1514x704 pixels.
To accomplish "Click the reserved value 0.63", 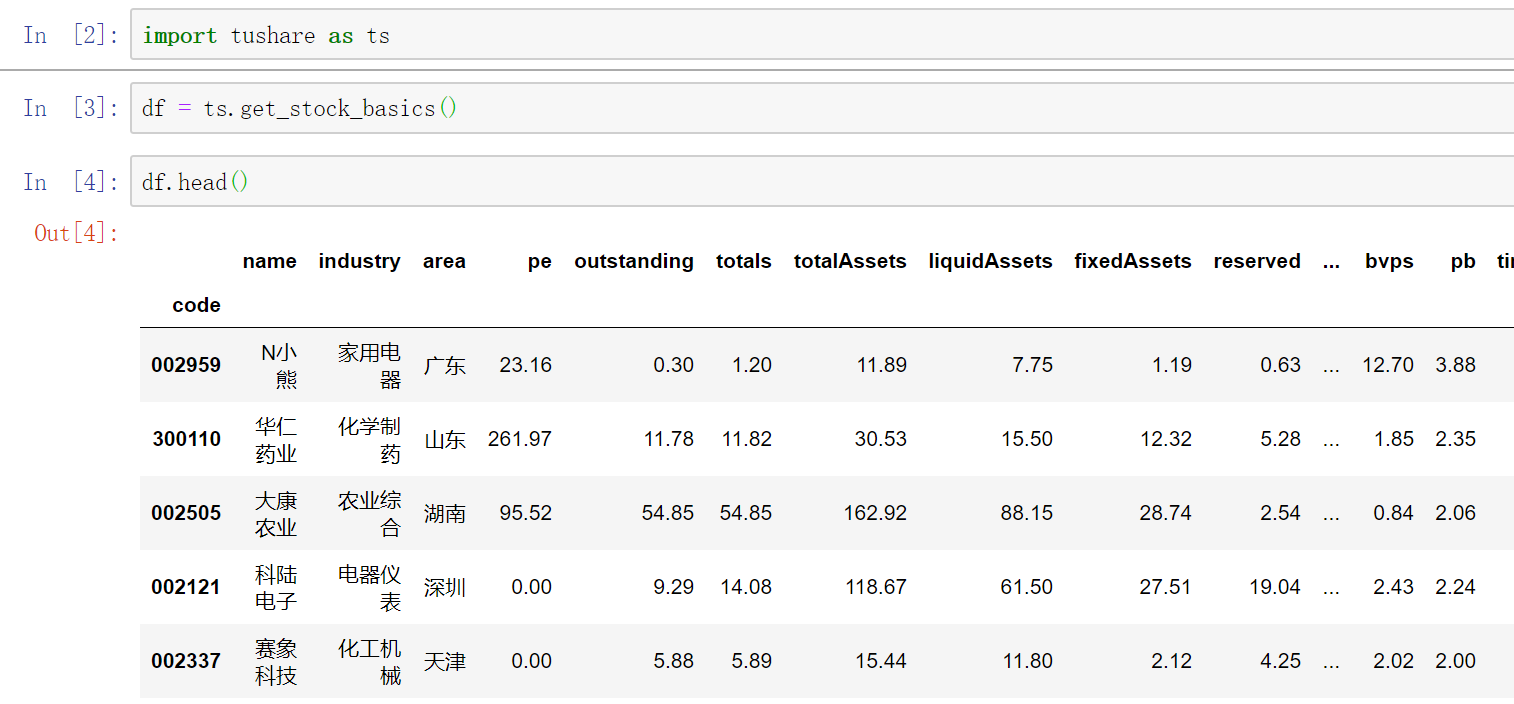I will point(1281,365).
